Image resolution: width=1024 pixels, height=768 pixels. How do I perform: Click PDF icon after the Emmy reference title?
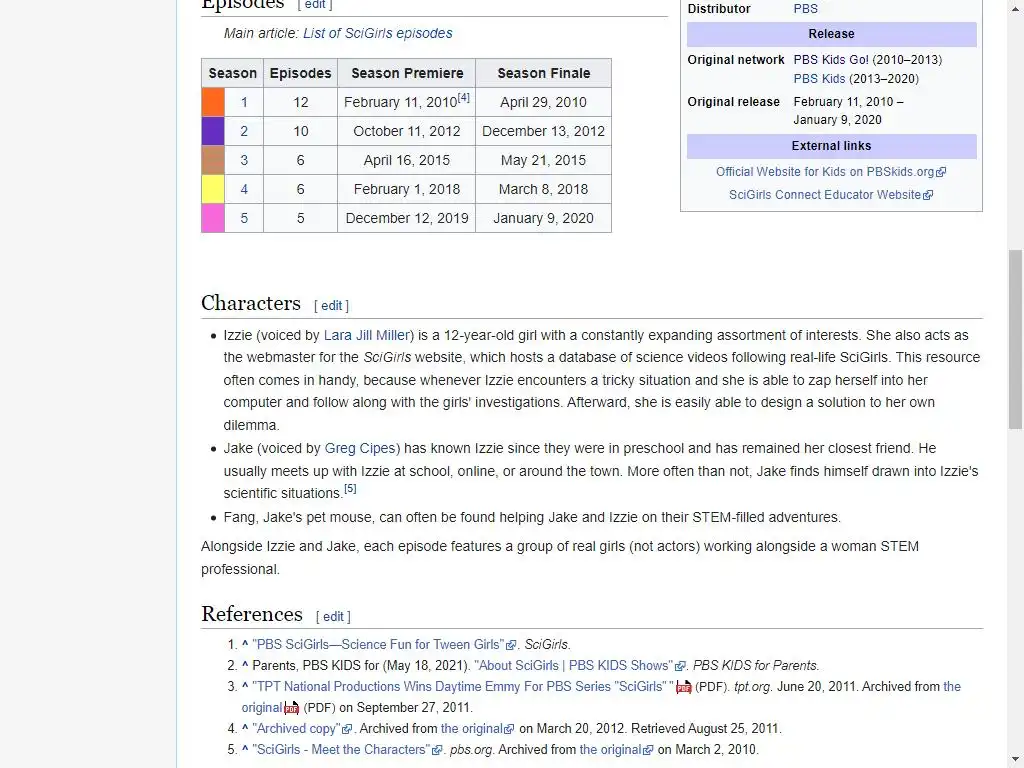[x=684, y=687]
